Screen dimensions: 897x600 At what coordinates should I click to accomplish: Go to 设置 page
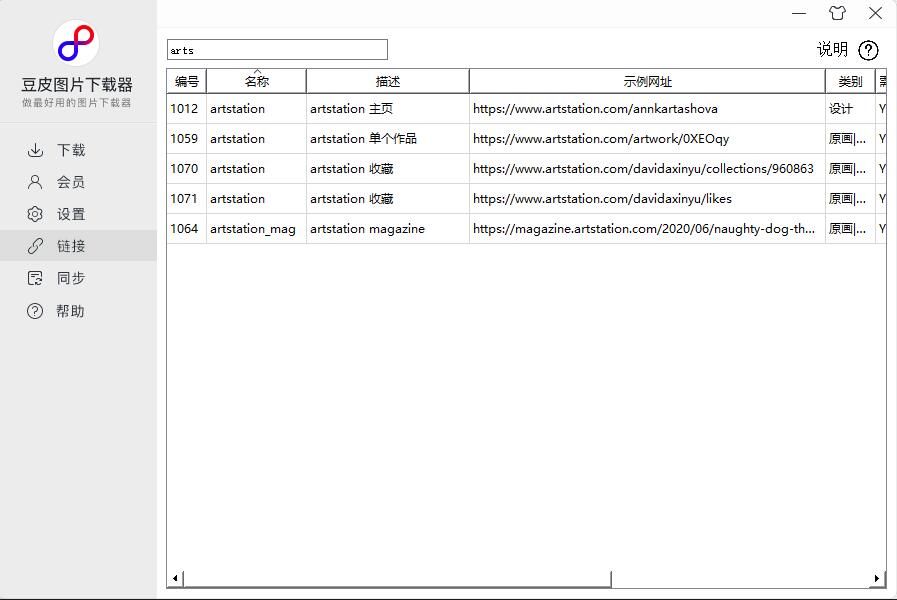(78, 214)
